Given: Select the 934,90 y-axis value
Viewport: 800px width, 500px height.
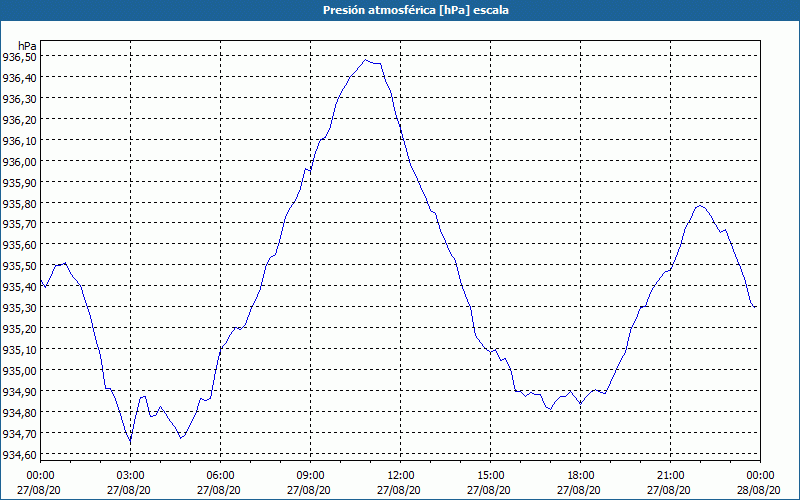Looking at the screenshot, I should [x=19, y=391].
